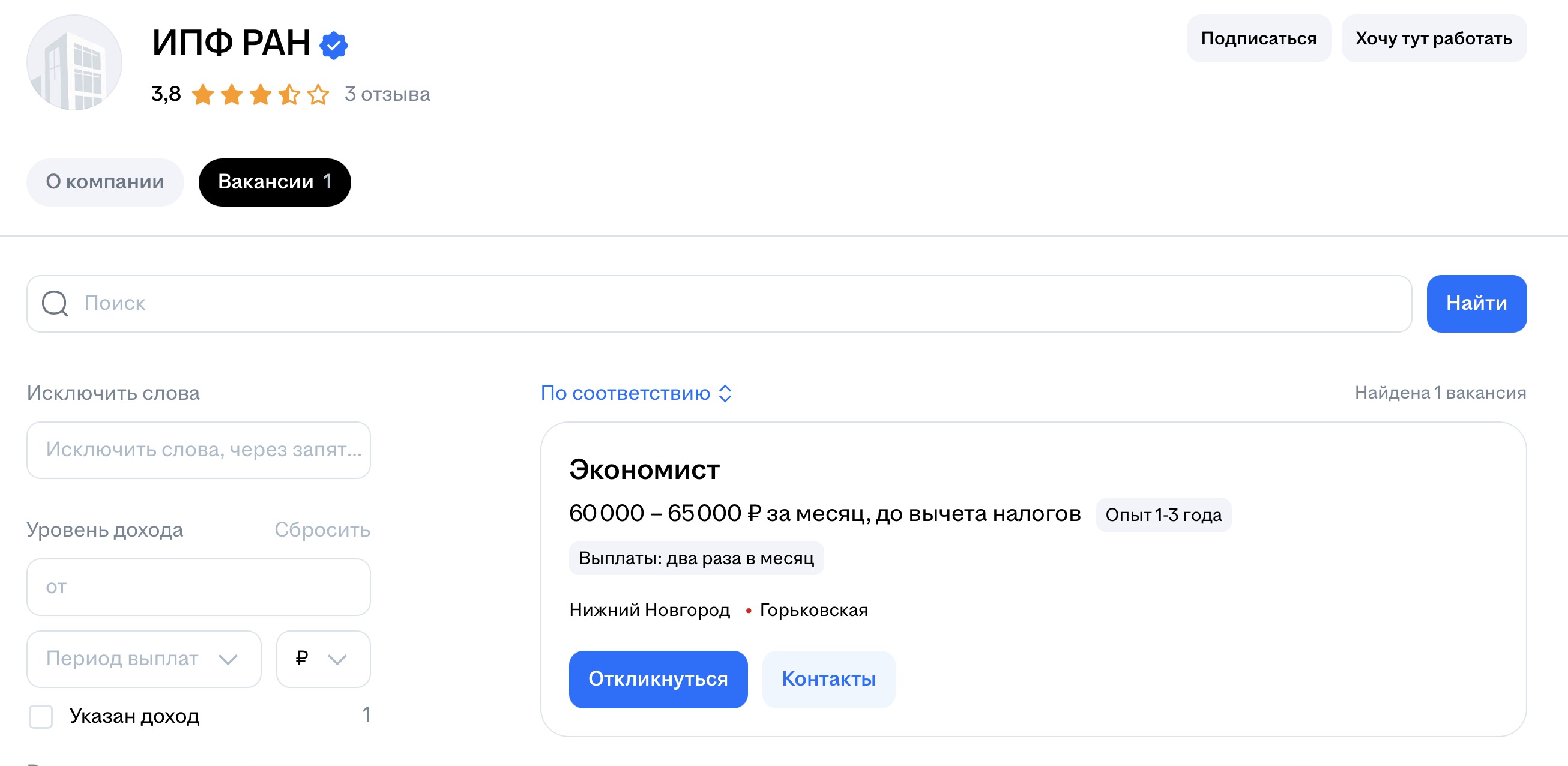The image size is (1568, 766).
Task: Click the red metro dot by Горьковская
Action: (748, 610)
